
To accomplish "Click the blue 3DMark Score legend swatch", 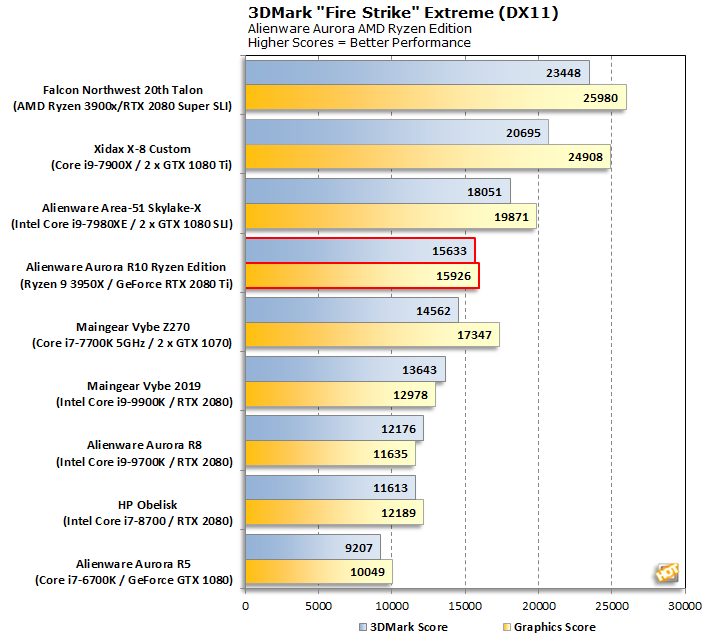I will pyautogui.click(x=363, y=627).
